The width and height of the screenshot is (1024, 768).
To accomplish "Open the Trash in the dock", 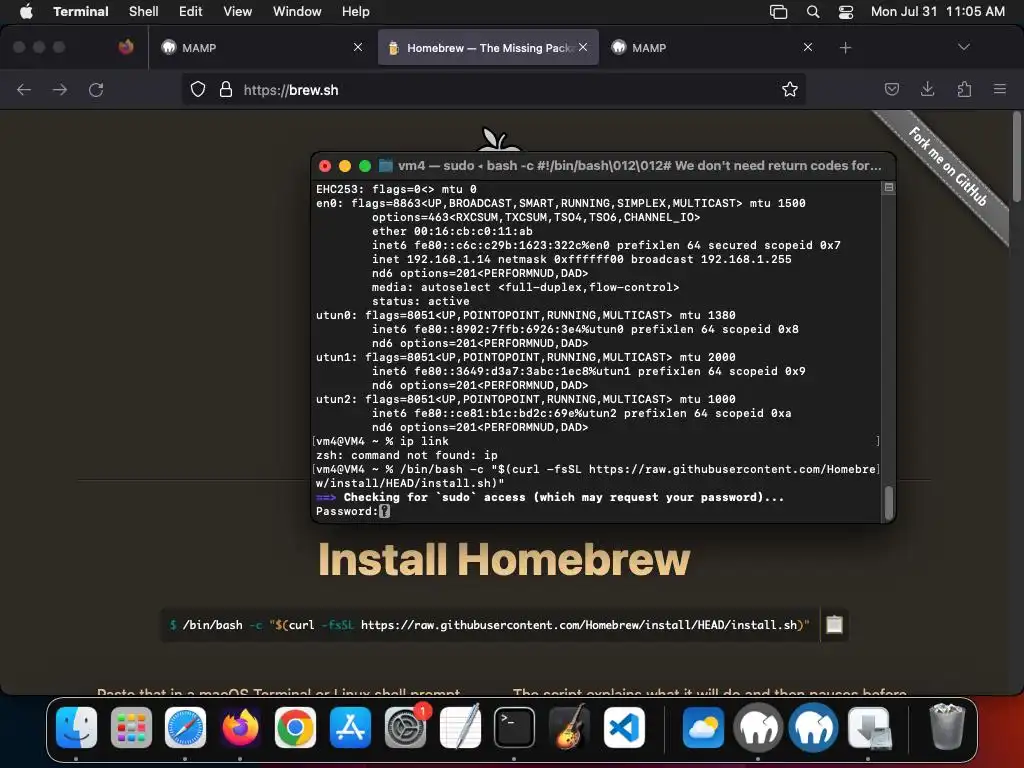I will [946, 728].
